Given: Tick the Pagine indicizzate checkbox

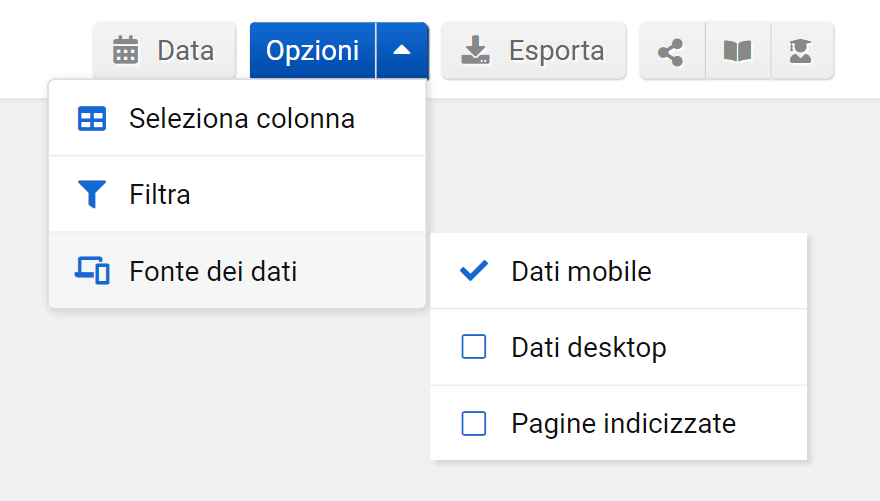Looking at the screenshot, I should 474,424.
